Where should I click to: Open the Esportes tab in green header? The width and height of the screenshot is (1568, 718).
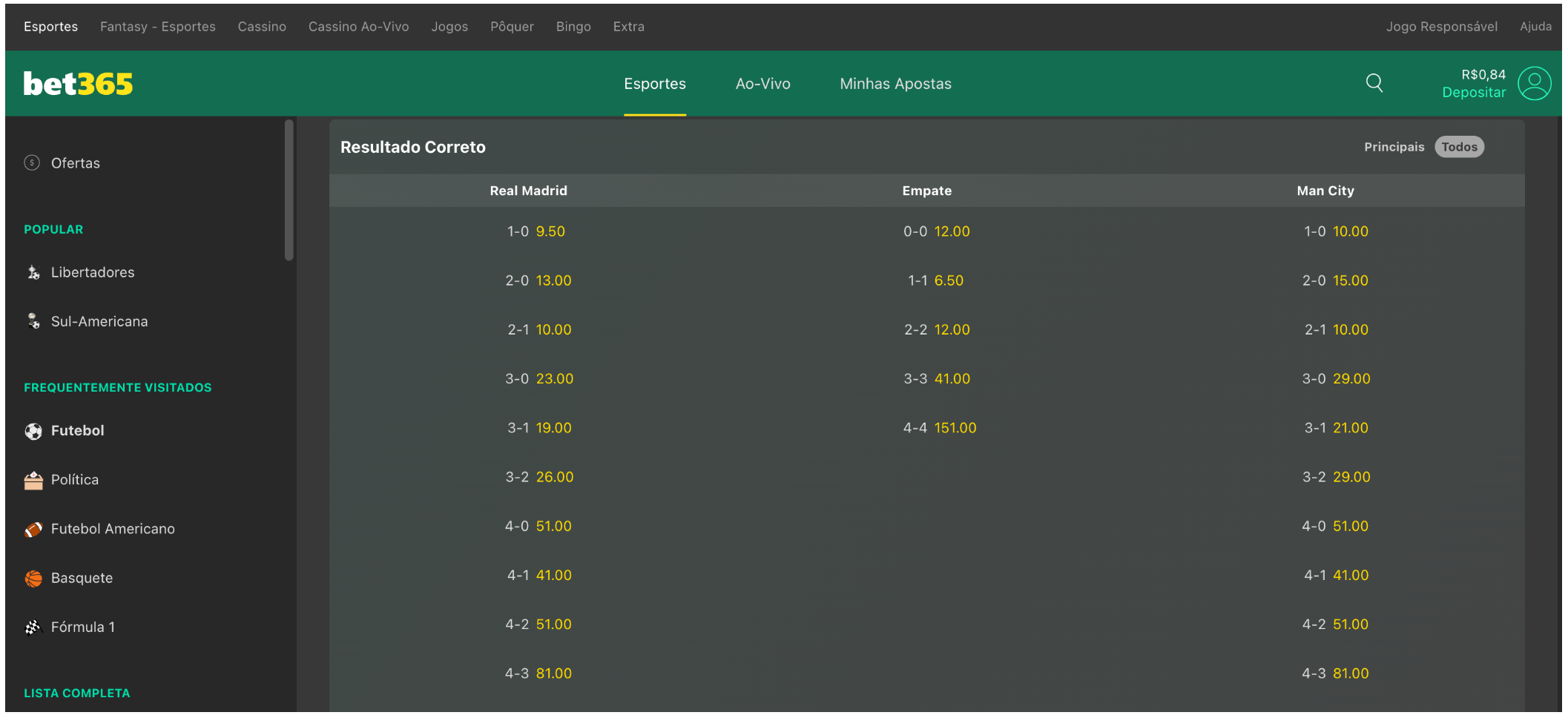[x=654, y=84]
